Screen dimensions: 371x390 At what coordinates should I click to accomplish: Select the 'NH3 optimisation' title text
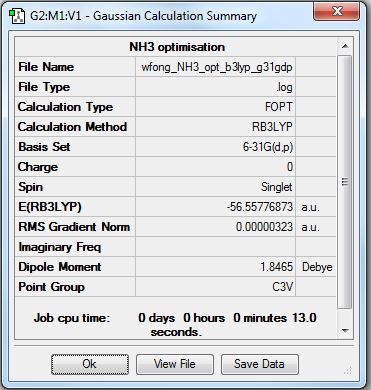[x=177, y=47]
